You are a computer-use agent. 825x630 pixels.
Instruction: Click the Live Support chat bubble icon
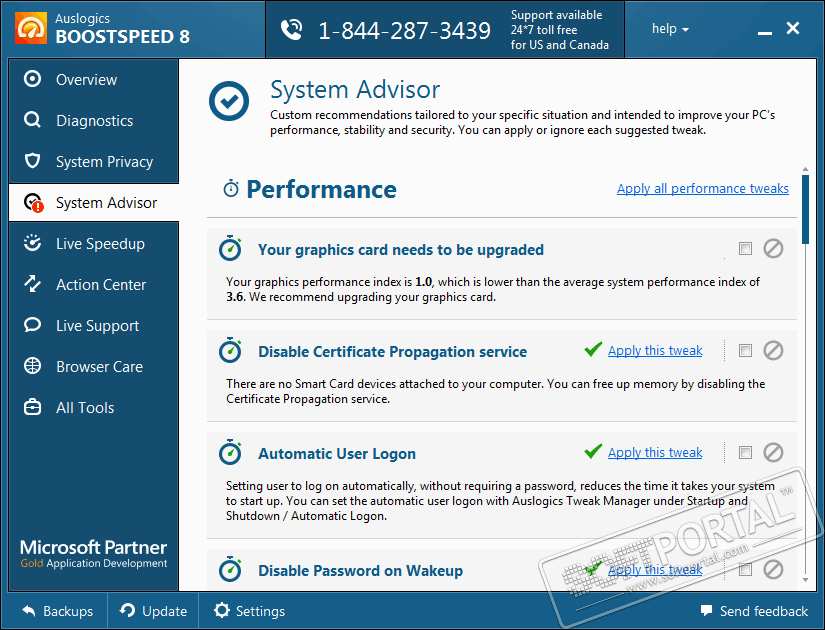click(32, 325)
